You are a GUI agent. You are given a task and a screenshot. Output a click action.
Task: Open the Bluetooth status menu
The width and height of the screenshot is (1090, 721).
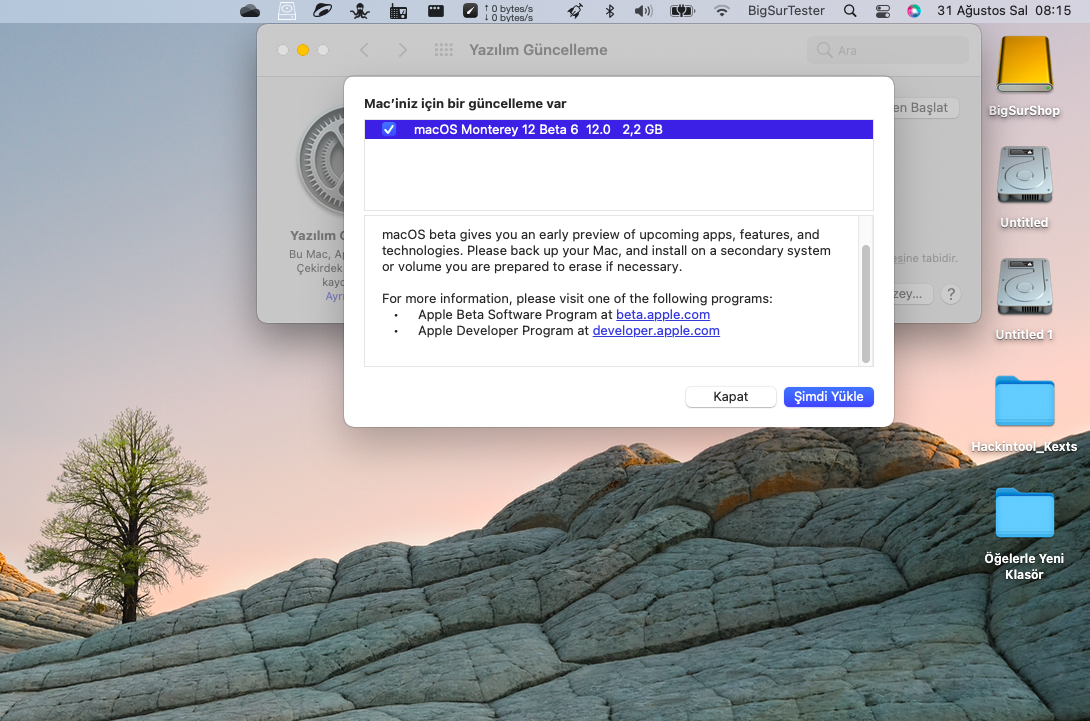pyautogui.click(x=610, y=11)
